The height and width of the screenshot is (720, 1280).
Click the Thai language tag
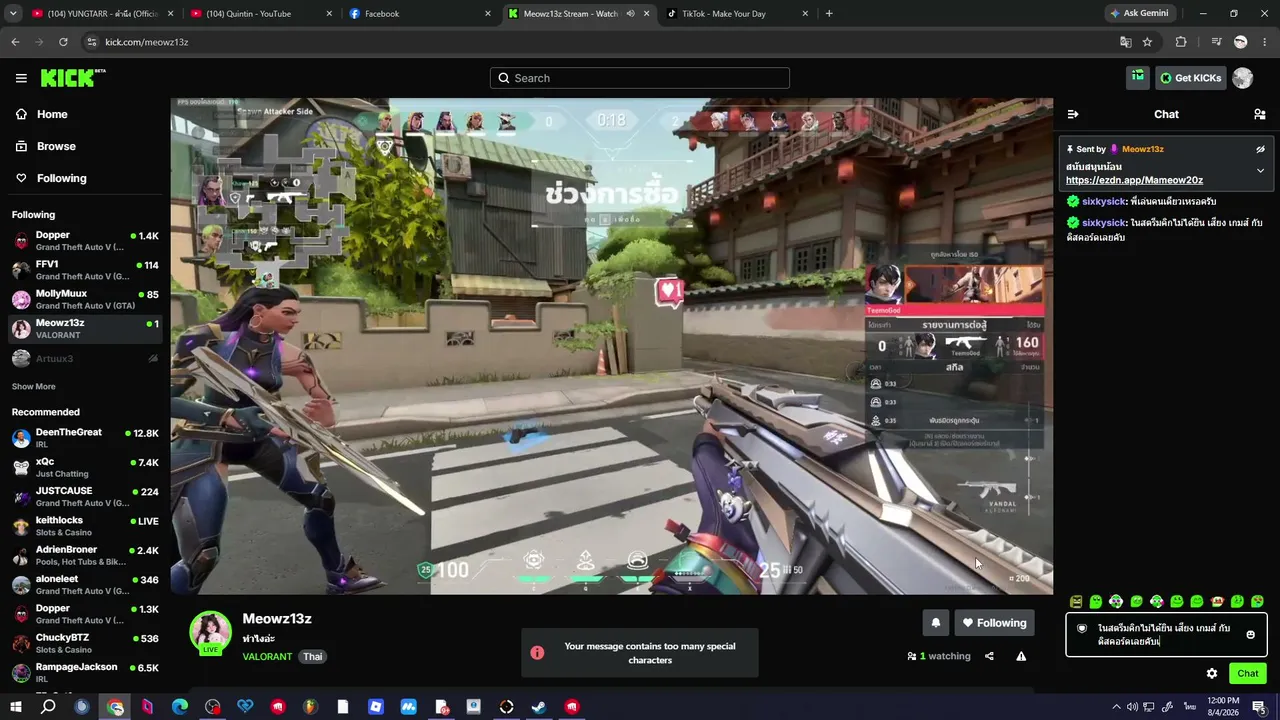[313, 657]
